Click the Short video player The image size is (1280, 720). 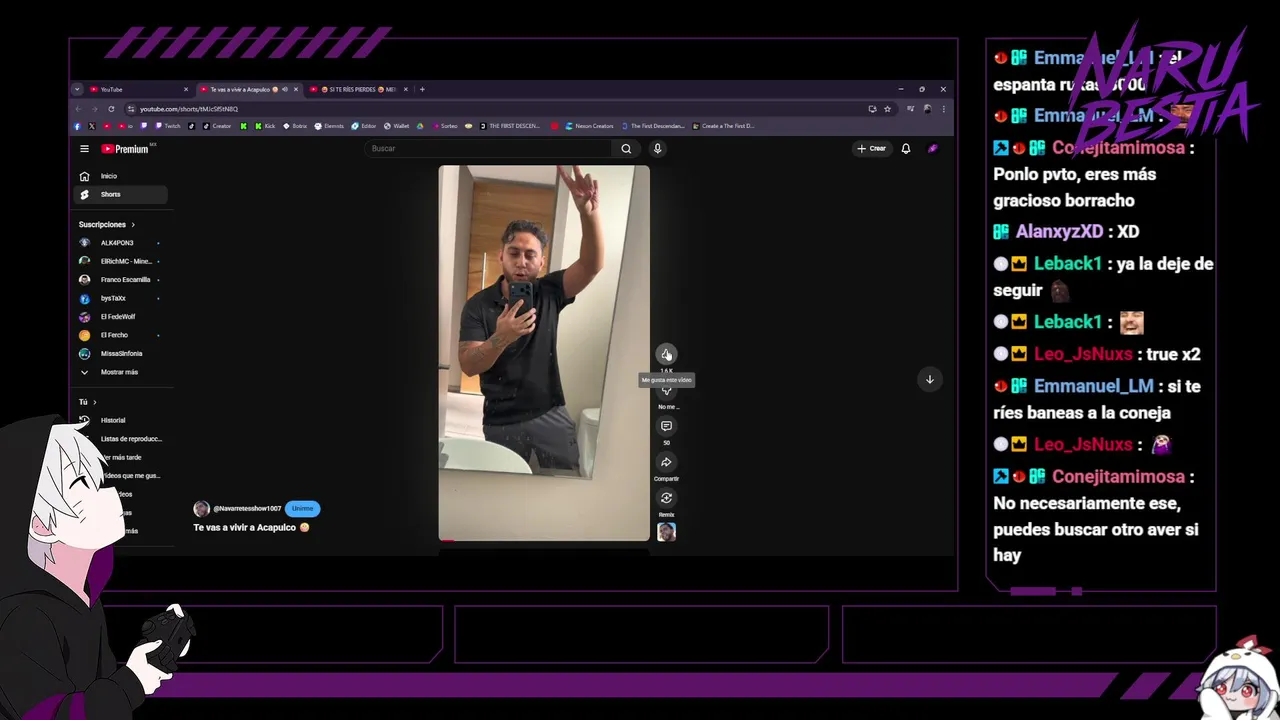(544, 353)
